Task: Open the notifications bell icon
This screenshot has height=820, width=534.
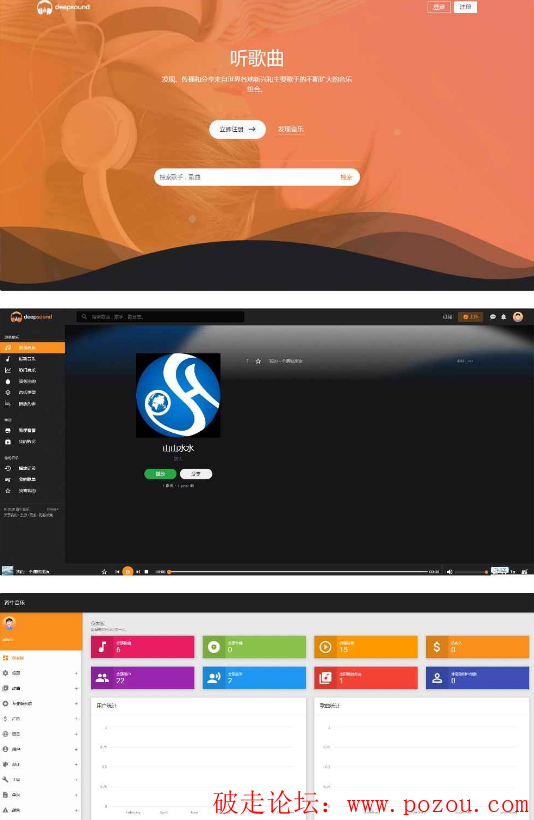Action: coord(504,317)
